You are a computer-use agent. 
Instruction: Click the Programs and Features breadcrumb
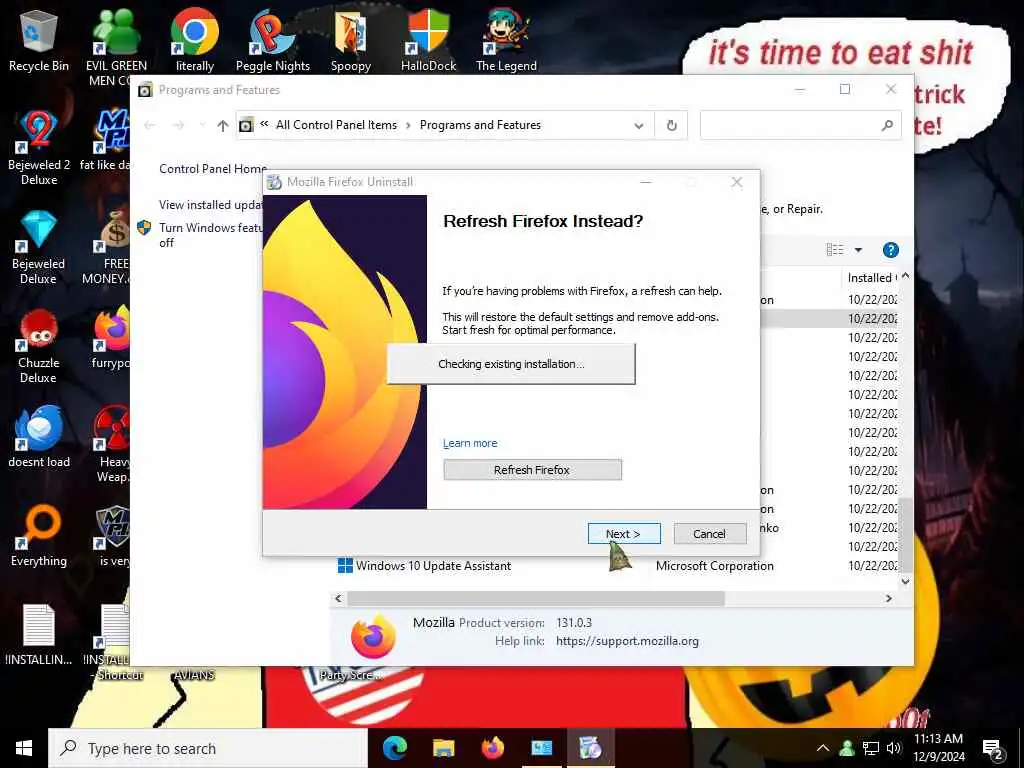480,125
